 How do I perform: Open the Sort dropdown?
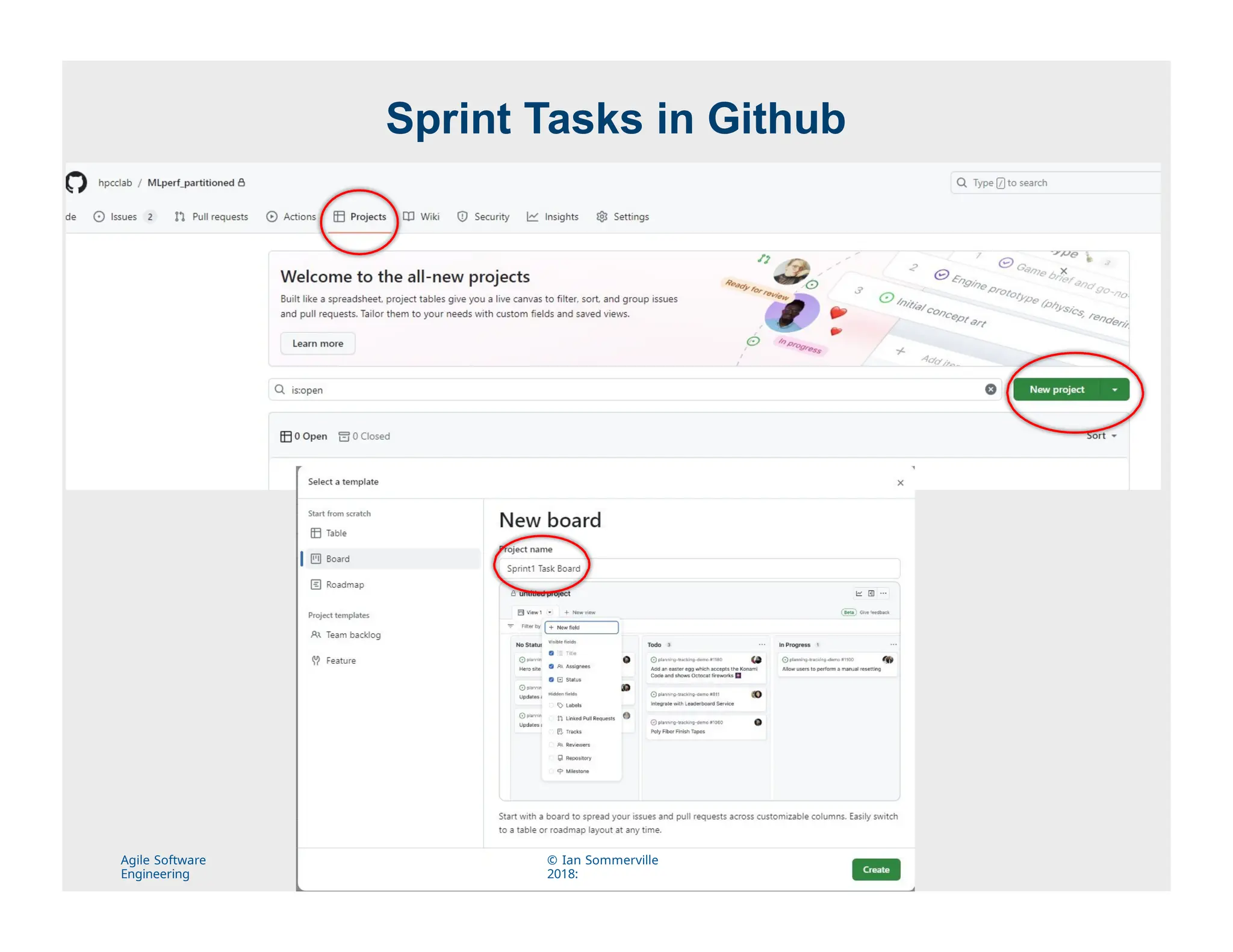pos(1102,436)
